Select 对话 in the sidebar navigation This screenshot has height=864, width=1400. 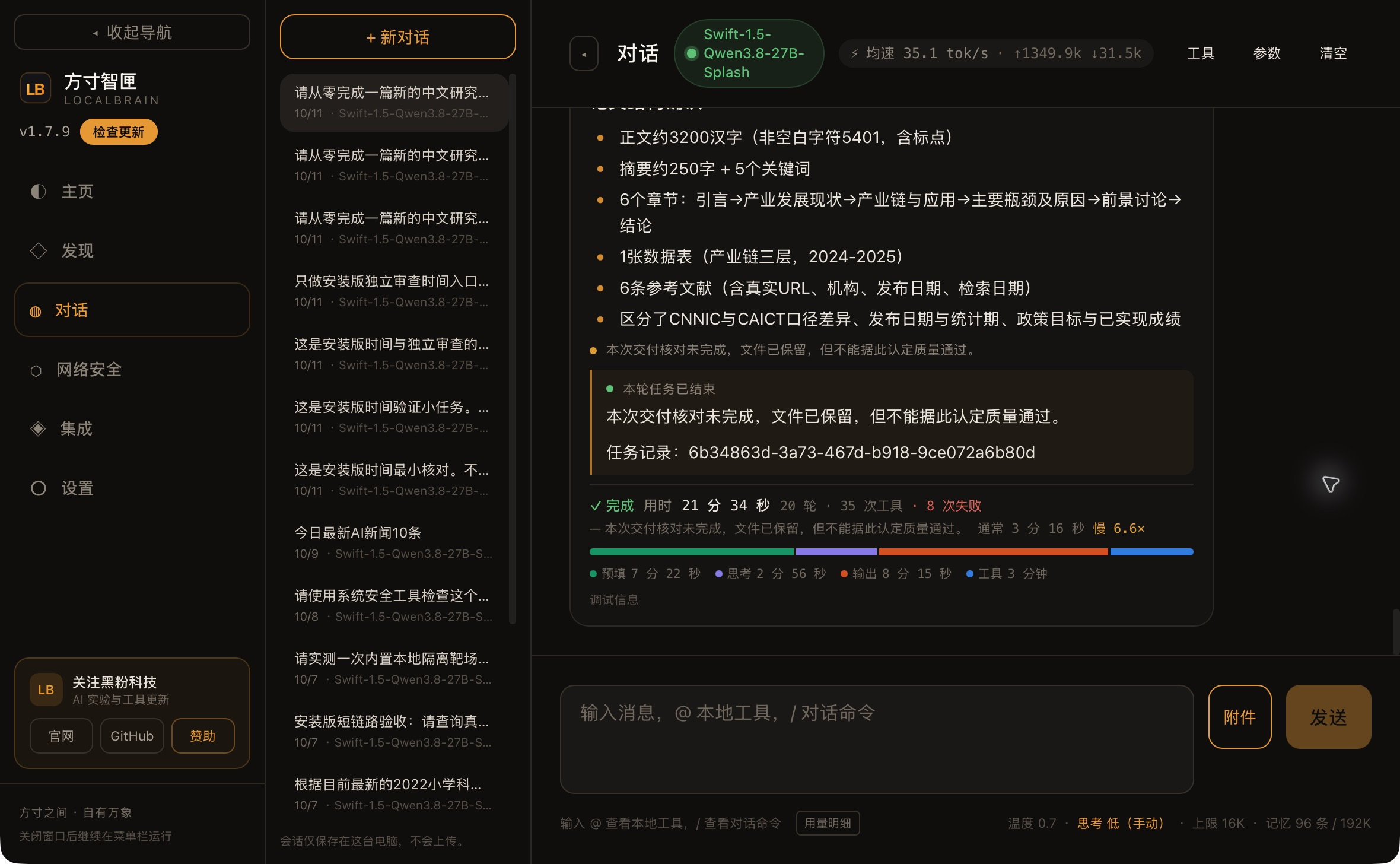132,310
